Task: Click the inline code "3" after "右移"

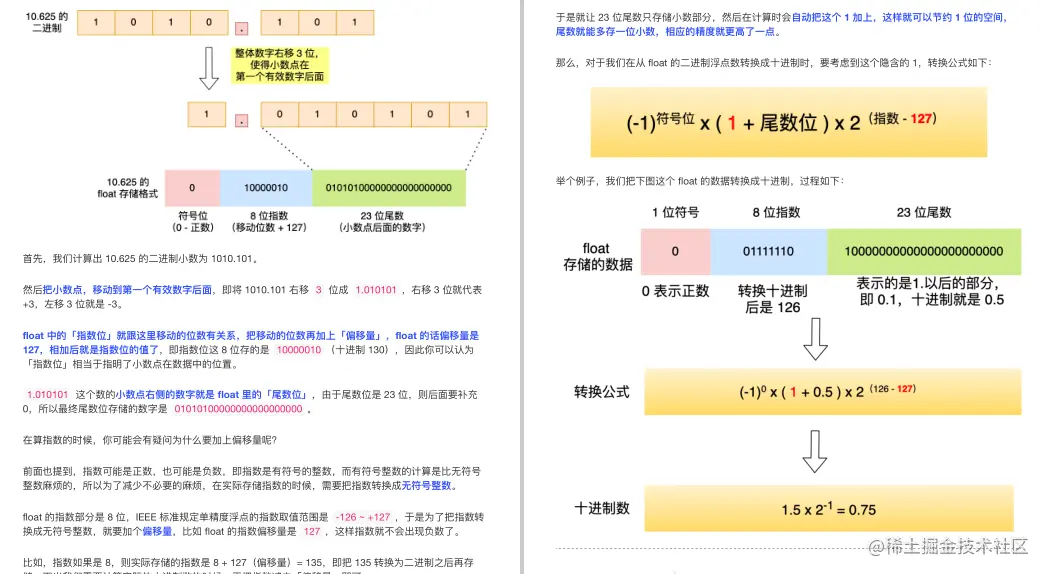Action: 318,290
